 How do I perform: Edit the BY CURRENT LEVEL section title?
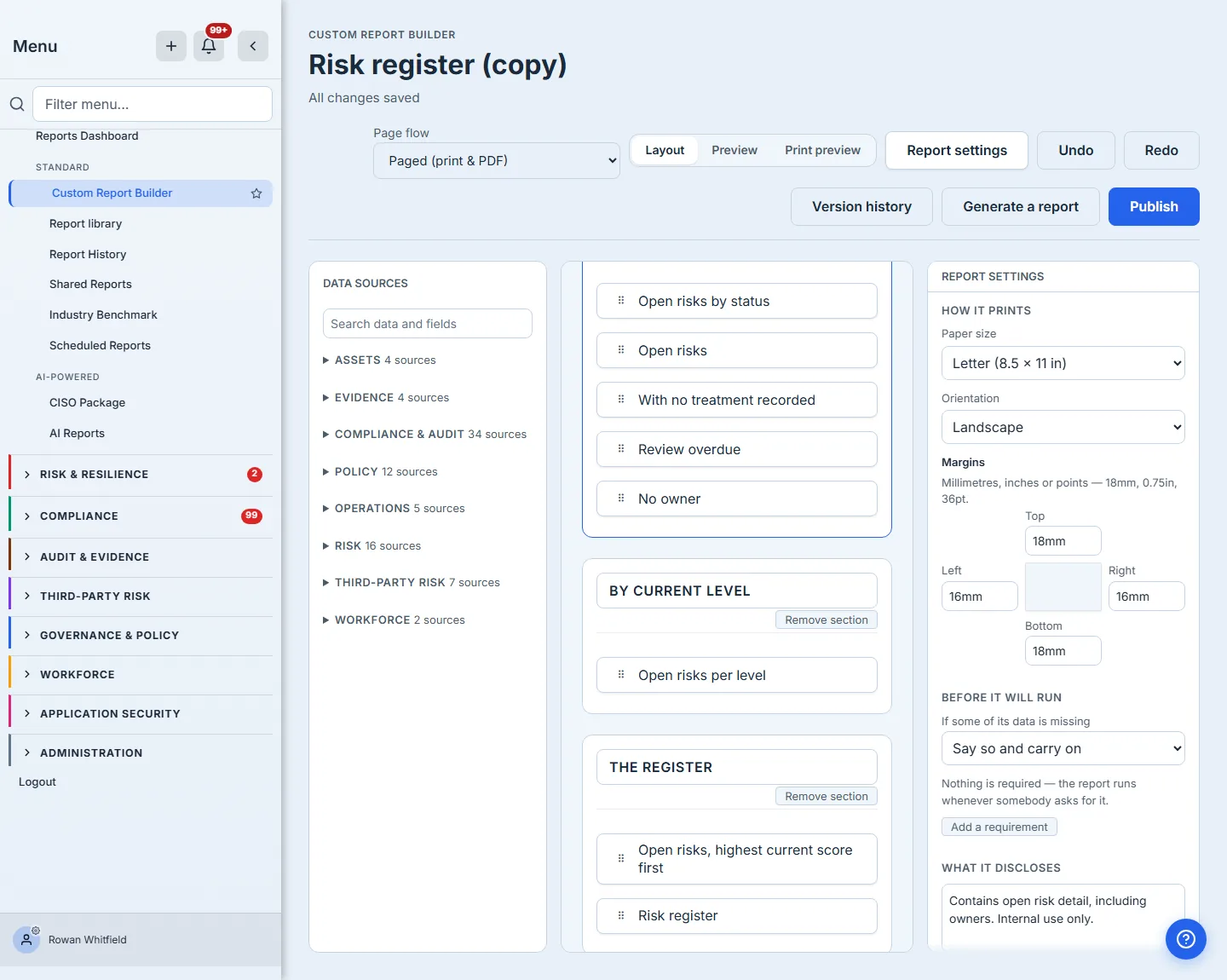(737, 591)
